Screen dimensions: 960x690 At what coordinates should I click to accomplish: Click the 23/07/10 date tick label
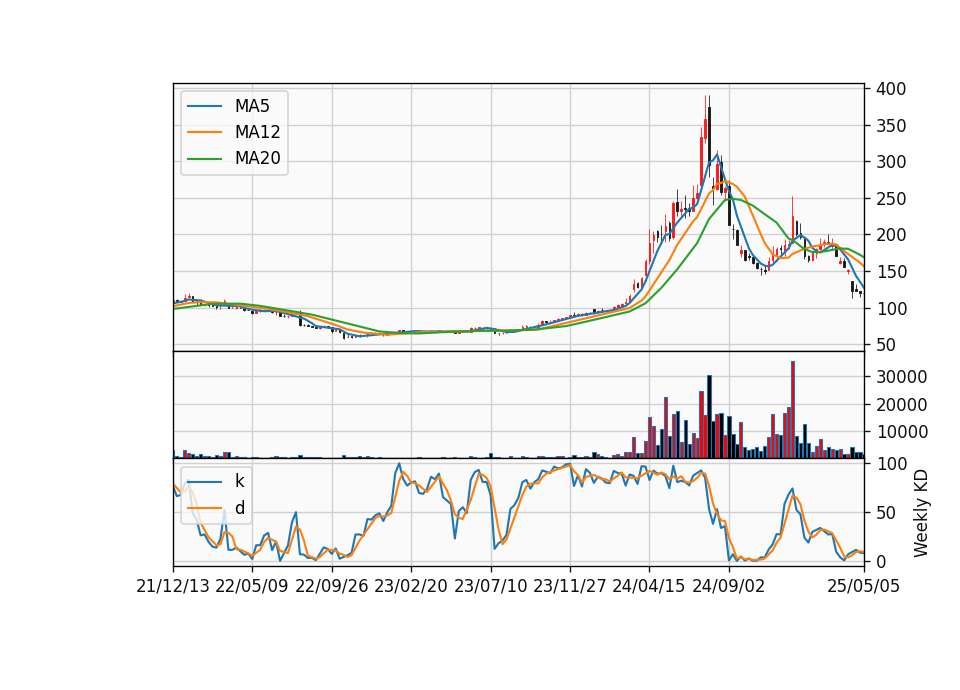490,586
